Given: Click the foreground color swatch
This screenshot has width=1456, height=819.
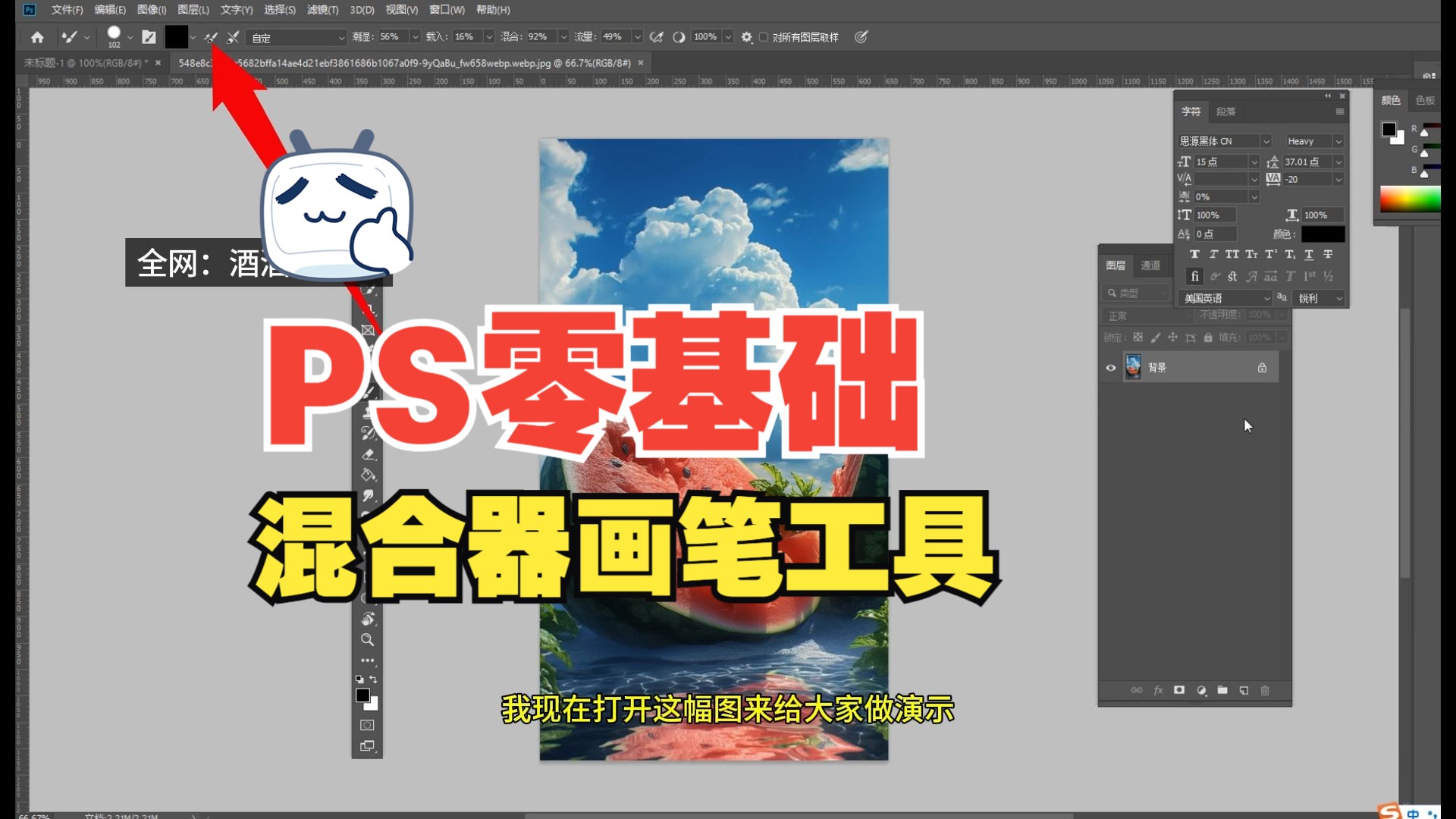Looking at the screenshot, I should click(362, 696).
